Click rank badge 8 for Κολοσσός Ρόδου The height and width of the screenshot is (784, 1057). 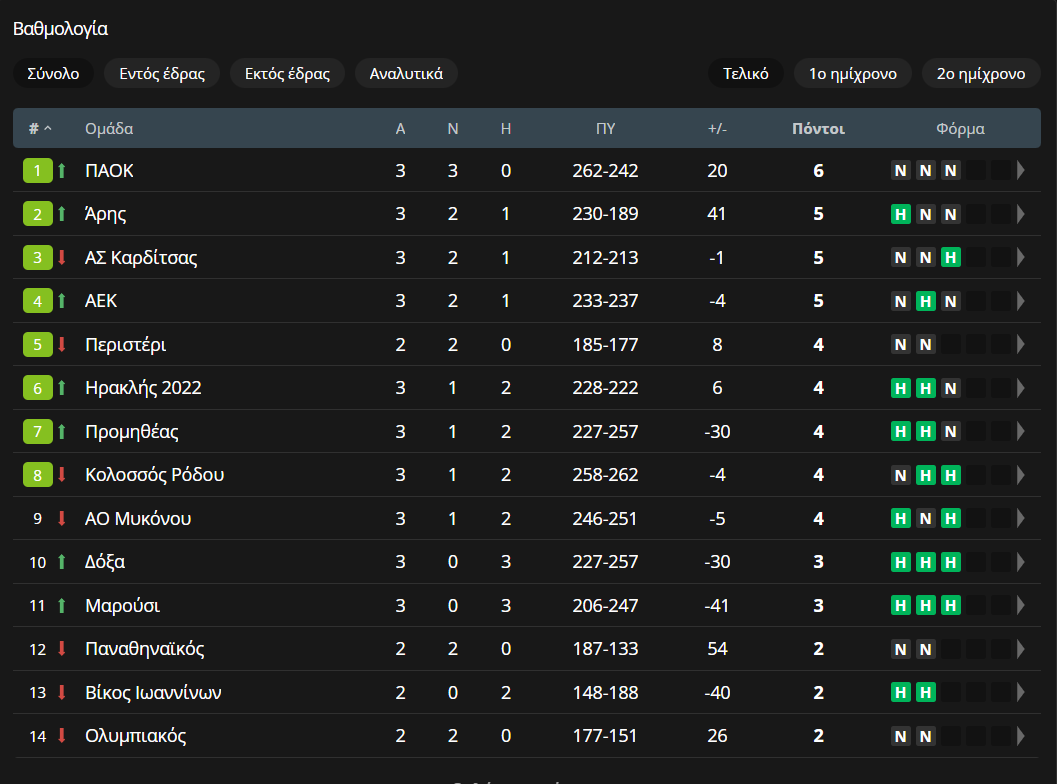click(38, 475)
